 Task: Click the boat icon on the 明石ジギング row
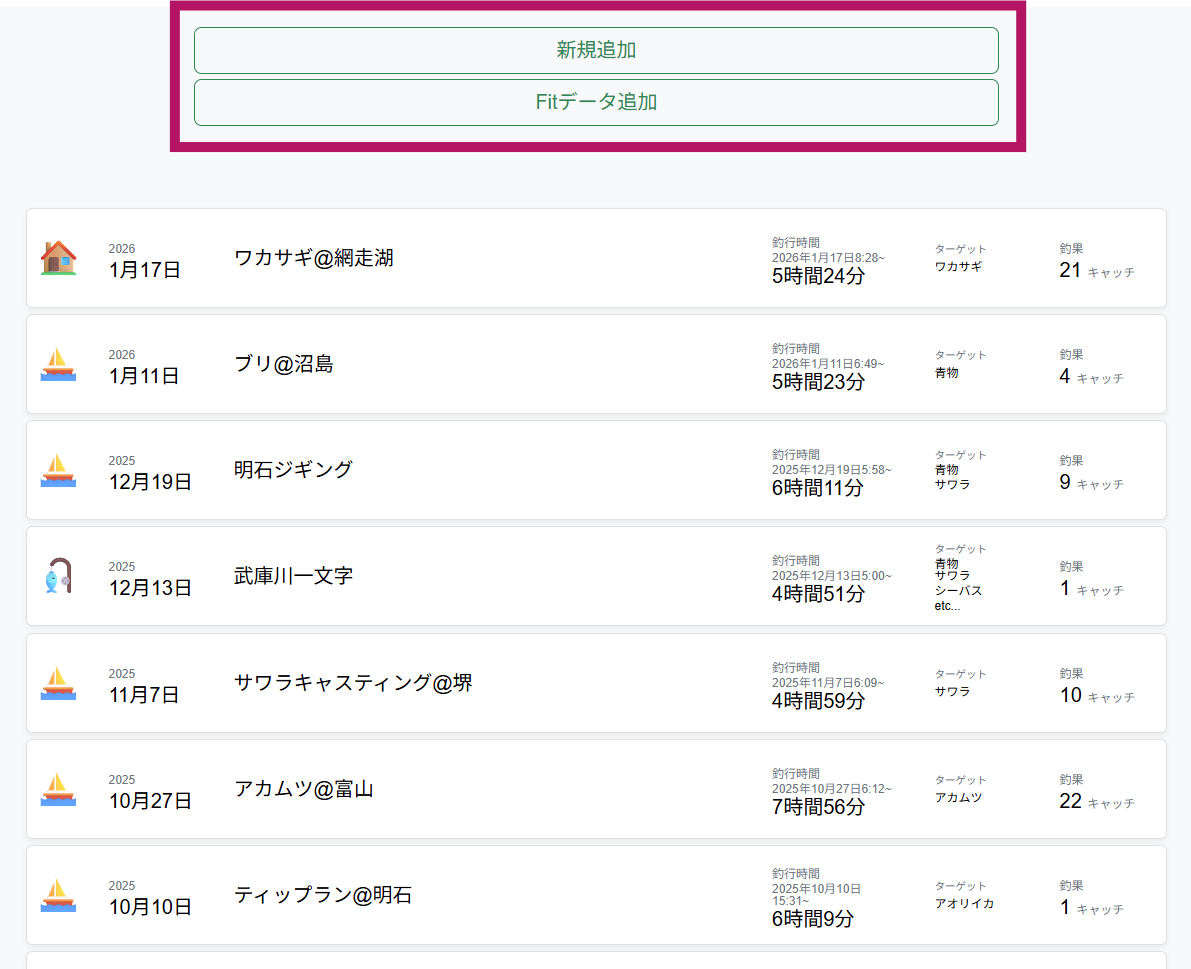tap(58, 471)
